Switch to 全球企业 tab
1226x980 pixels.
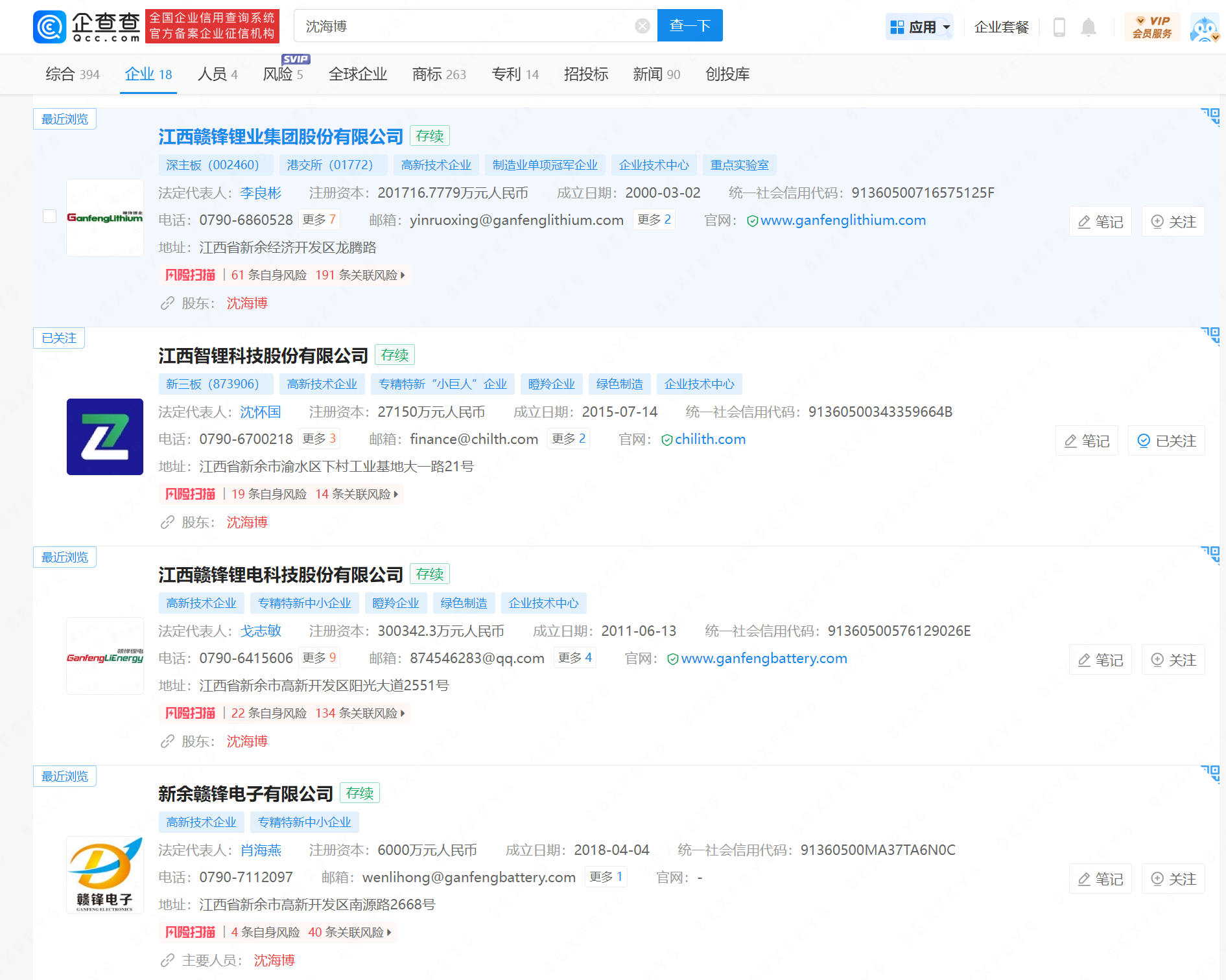point(358,75)
